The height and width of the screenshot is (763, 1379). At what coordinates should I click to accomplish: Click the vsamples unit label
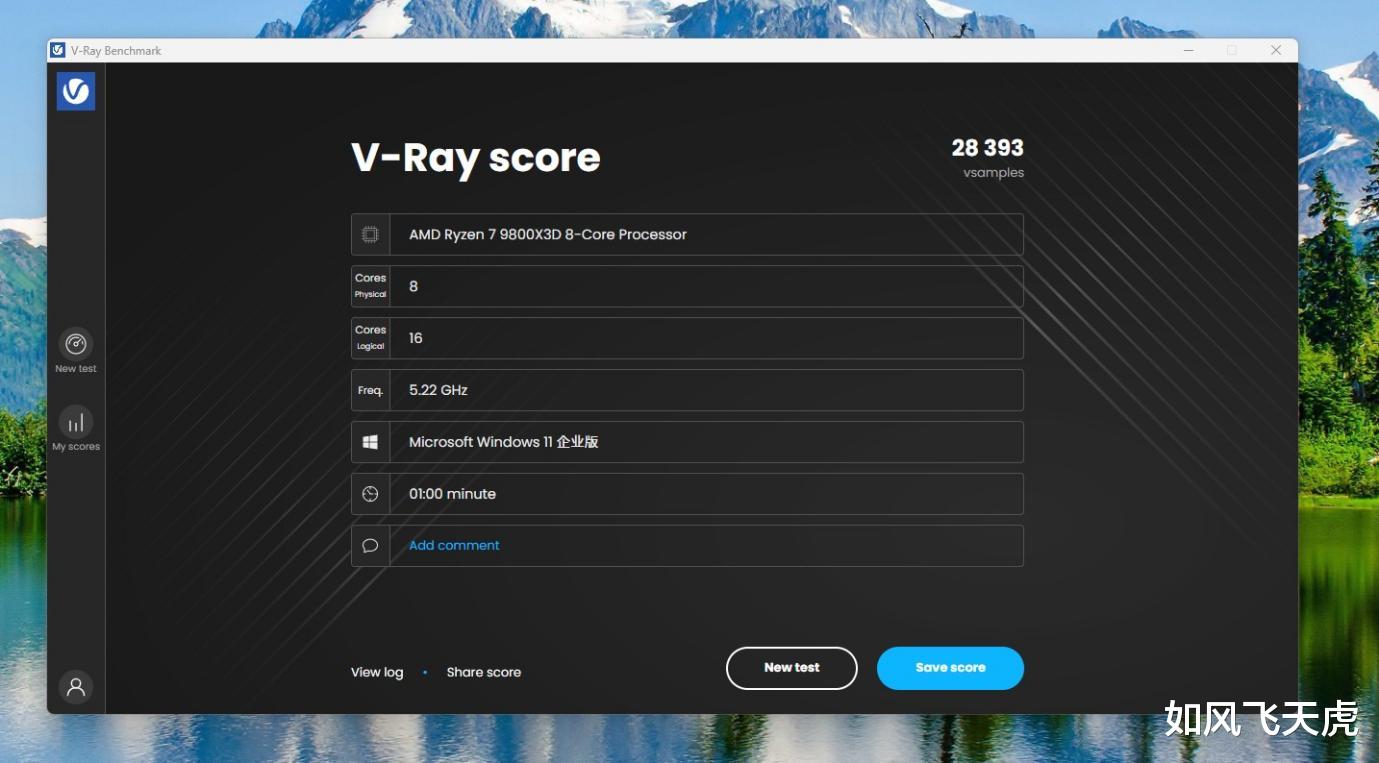click(994, 173)
